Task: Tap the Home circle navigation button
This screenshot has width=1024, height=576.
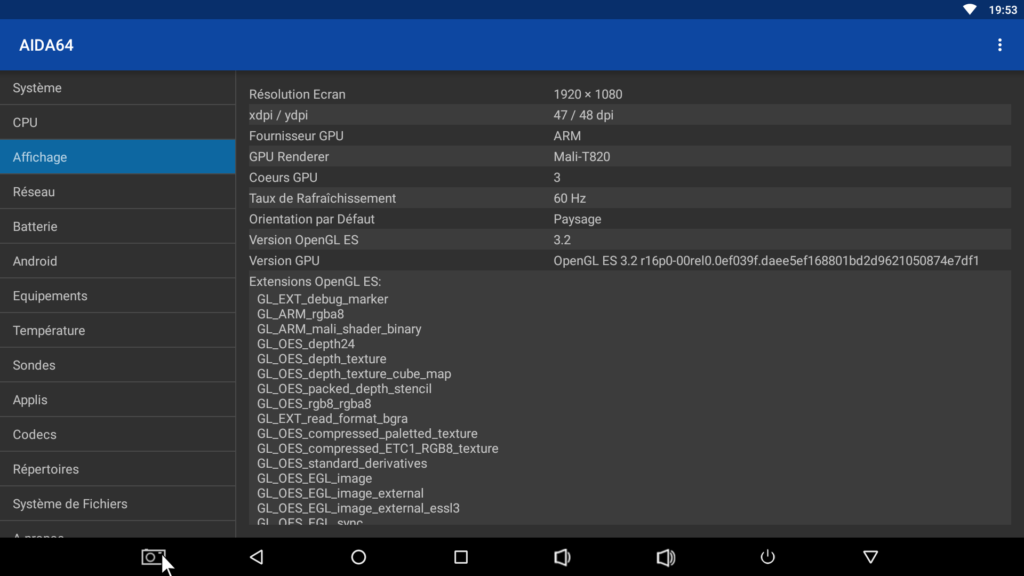Action: pos(359,557)
